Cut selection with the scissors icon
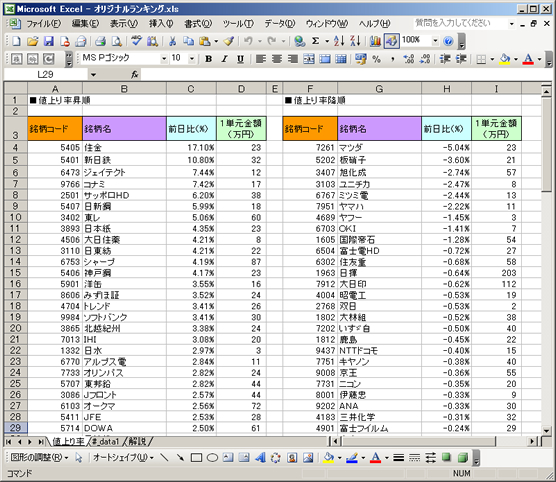Image resolution: width=556 pixels, height=482 pixels. (172, 41)
